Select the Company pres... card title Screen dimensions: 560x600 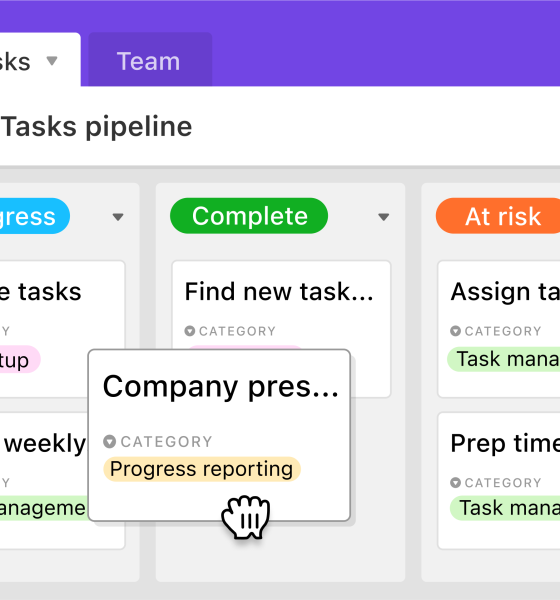pyautogui.click(x=220, y=386)
